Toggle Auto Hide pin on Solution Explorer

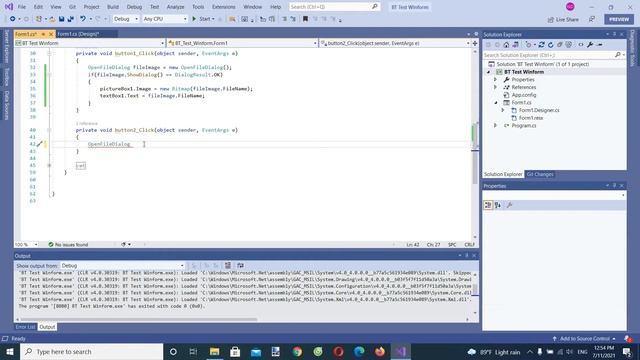tap(614, 34)
